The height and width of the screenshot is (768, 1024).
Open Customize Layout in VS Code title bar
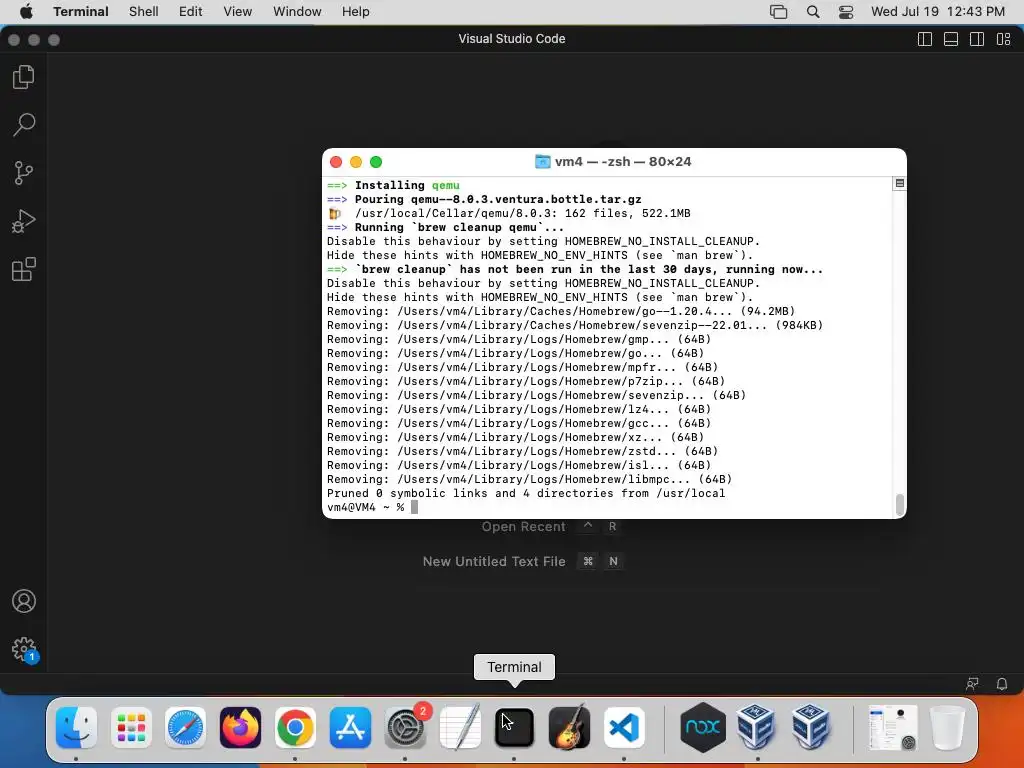point(1004,39)
